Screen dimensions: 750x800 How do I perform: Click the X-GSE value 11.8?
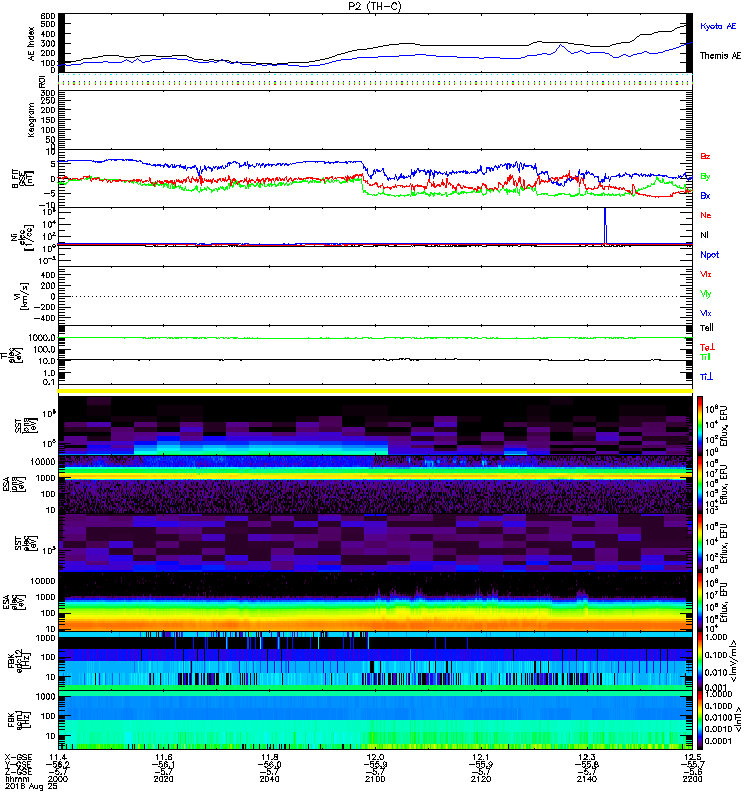coord(269,757)
